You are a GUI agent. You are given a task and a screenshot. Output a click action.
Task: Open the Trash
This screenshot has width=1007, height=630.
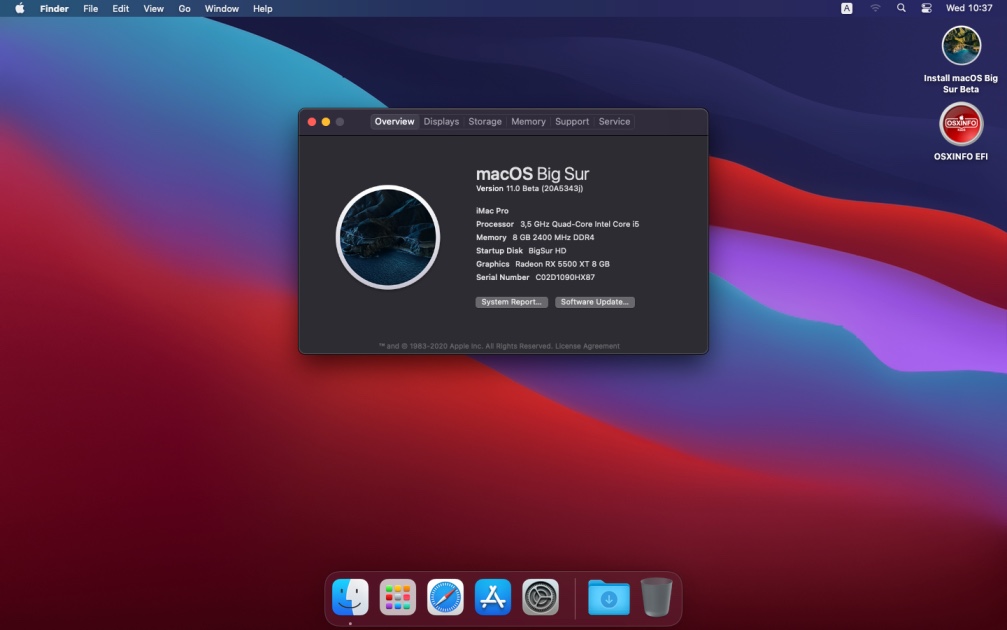coord(655,596)
